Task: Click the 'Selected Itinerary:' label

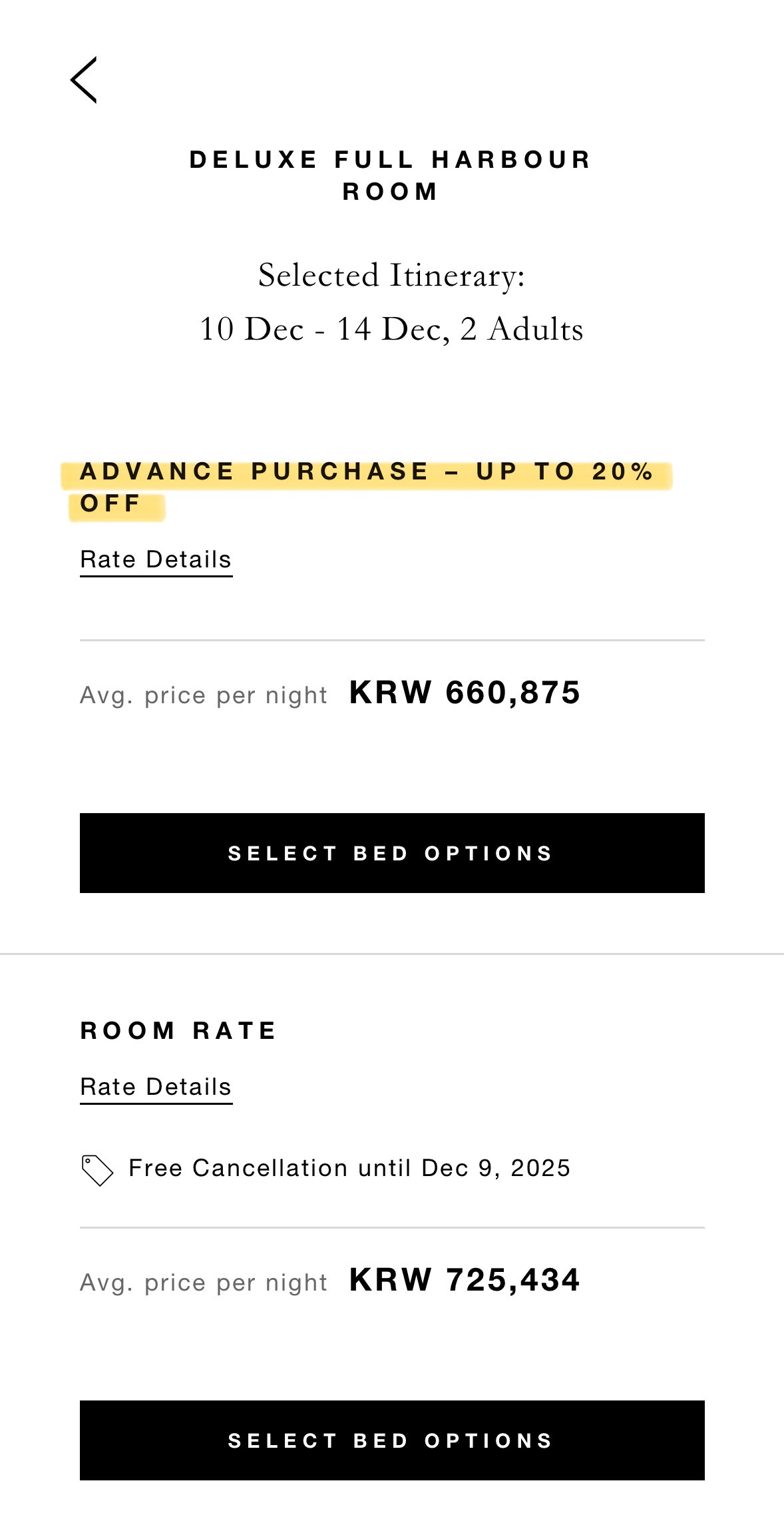Action: tap(391, 275)
